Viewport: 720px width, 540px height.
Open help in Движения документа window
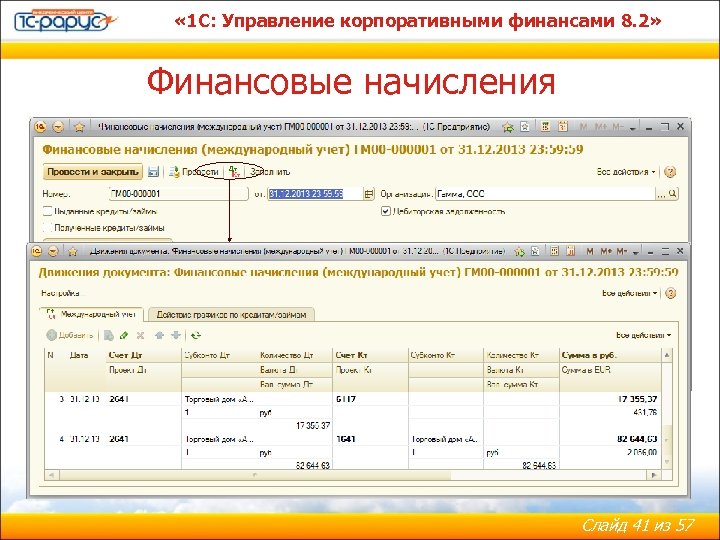click(670, 293)
